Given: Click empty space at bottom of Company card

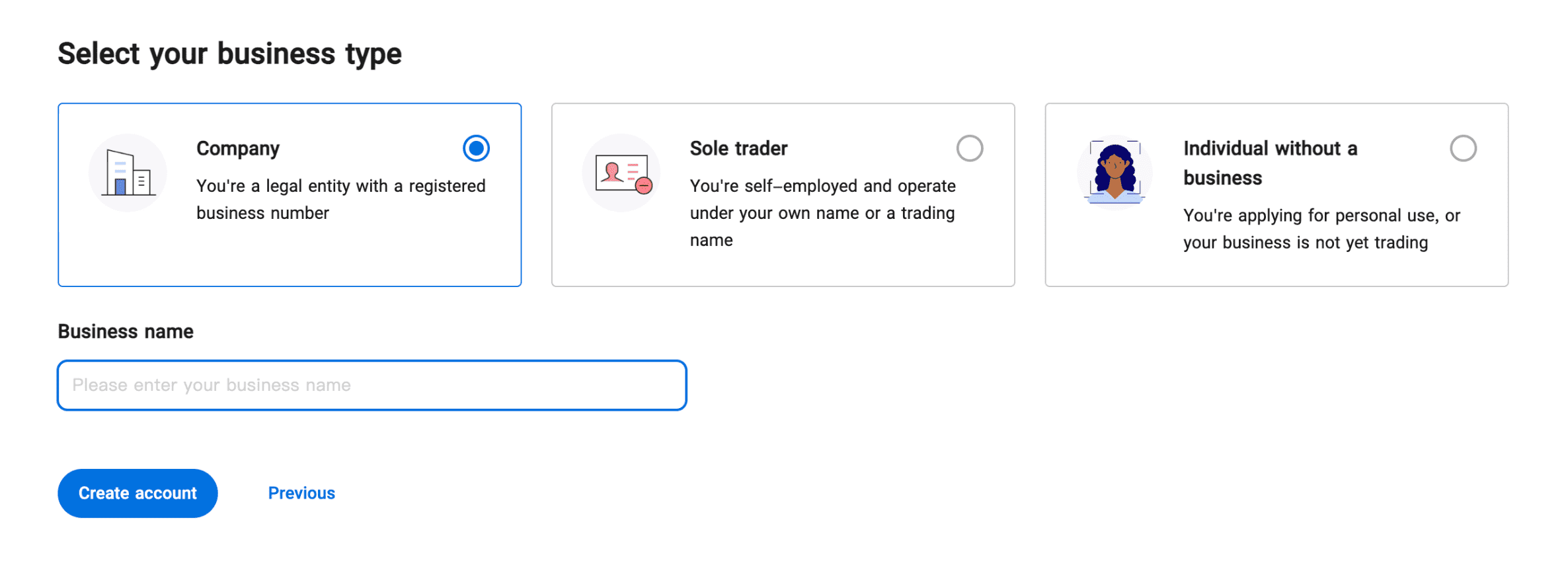Looking at the screenshot, I should (290, 261).
